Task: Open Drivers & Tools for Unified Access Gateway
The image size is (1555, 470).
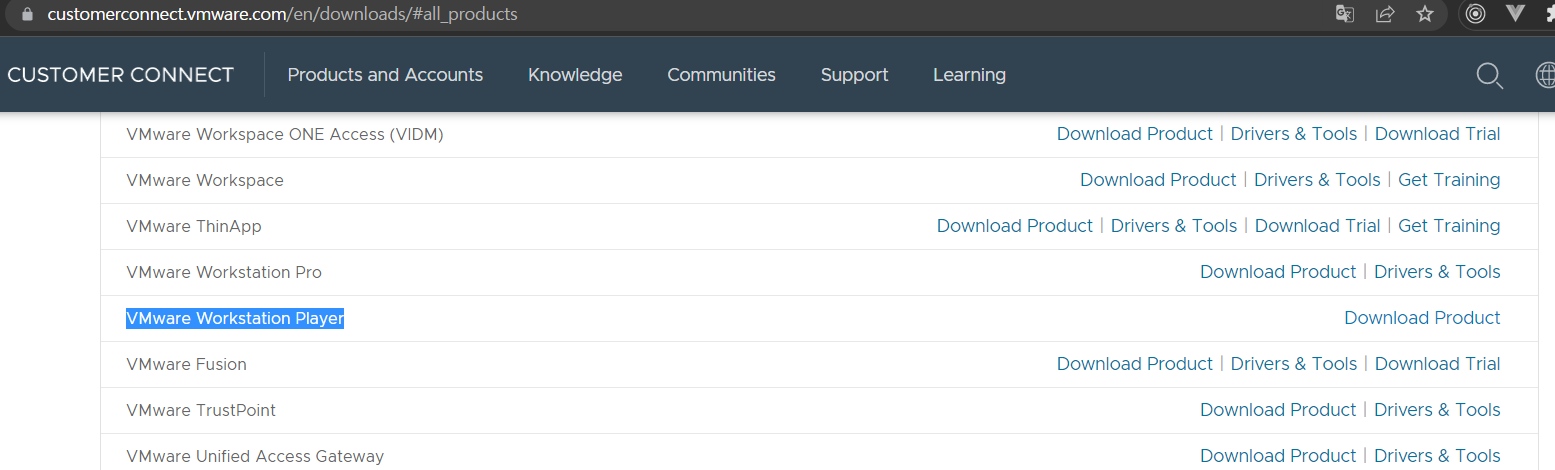Action: (1437, 456)
